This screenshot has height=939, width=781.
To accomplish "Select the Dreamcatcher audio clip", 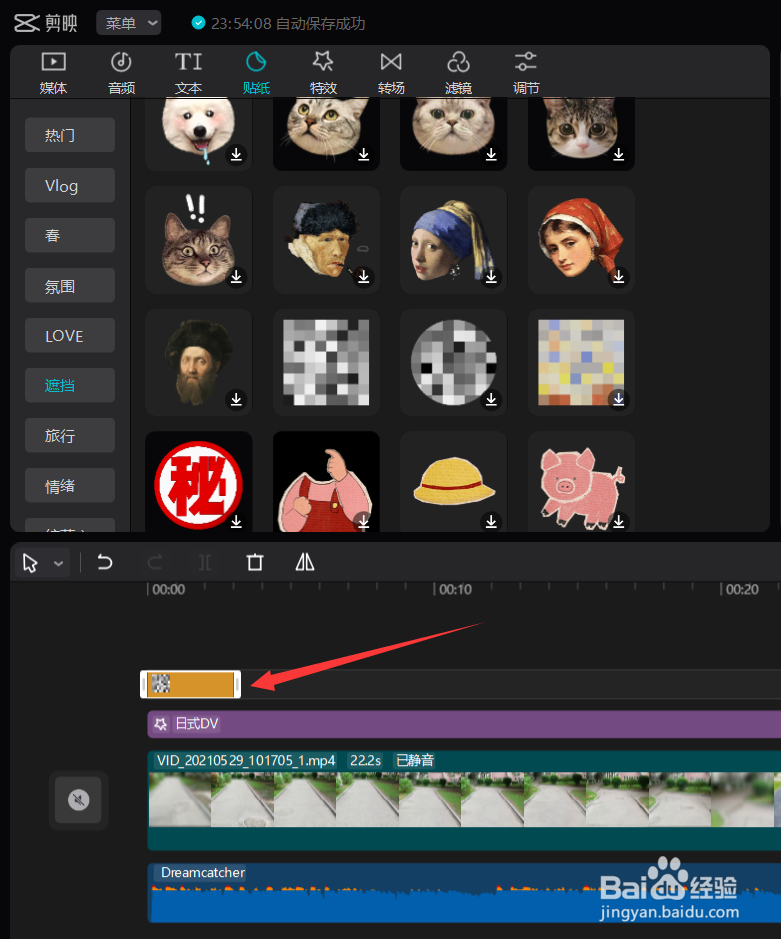I will tap(464, 892).
